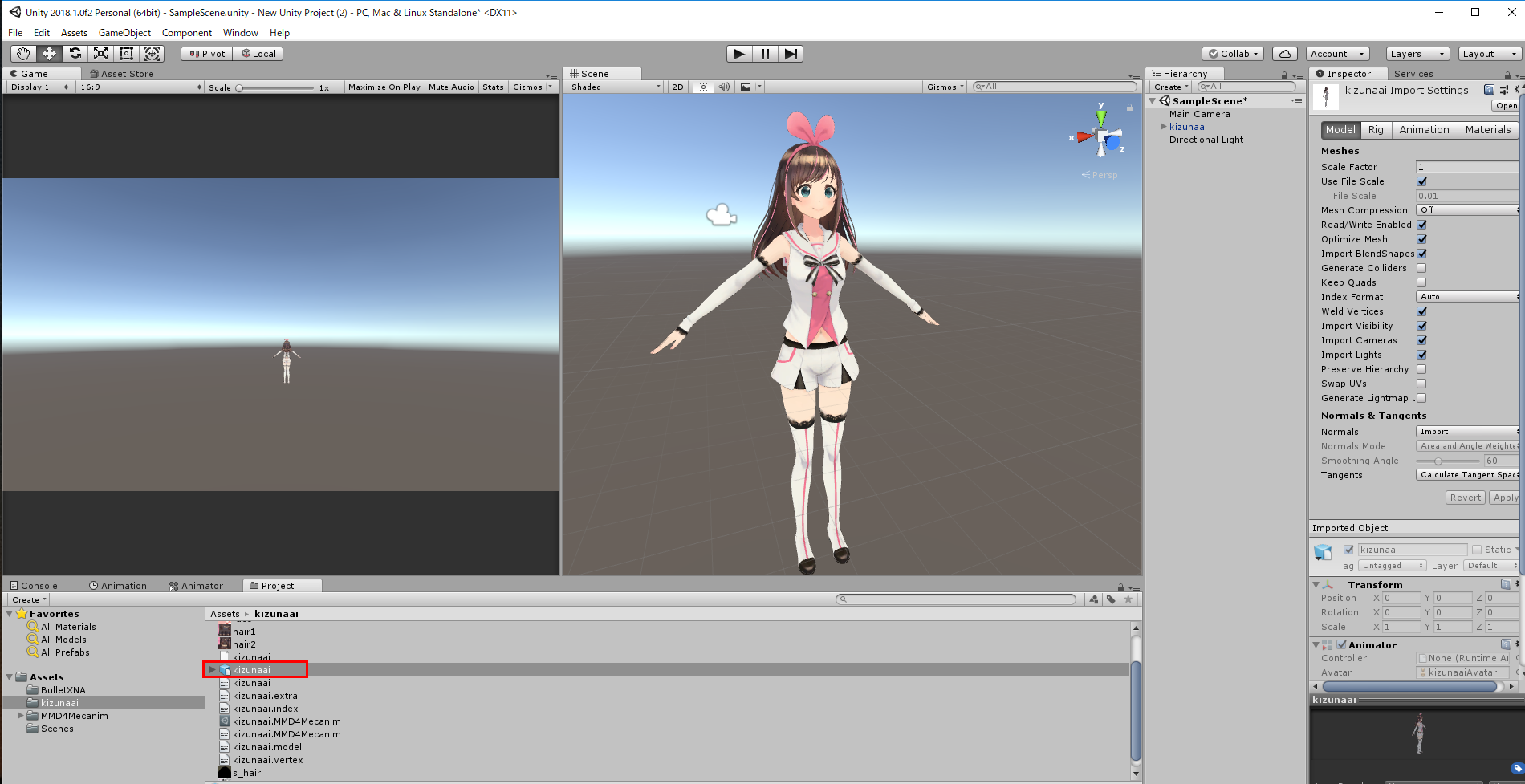Viewport: 1525px width, 784px height.
Task: Toggle Local handle rotation
Action: tap(258, 54)
